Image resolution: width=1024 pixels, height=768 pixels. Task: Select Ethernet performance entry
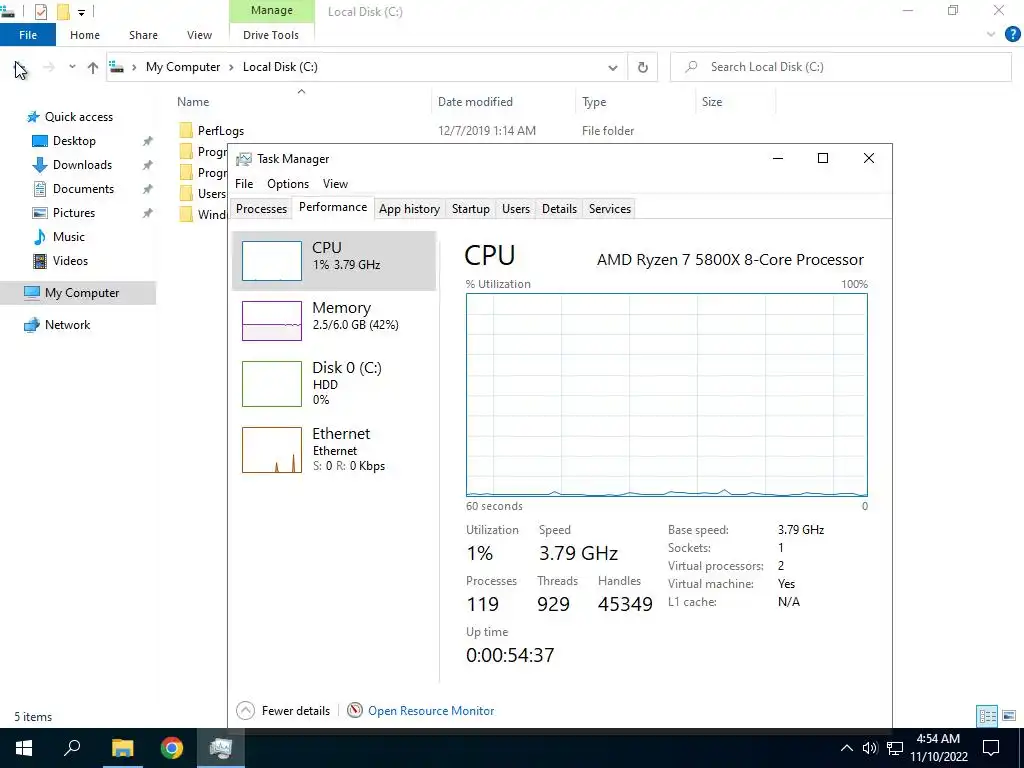point(334,449)
